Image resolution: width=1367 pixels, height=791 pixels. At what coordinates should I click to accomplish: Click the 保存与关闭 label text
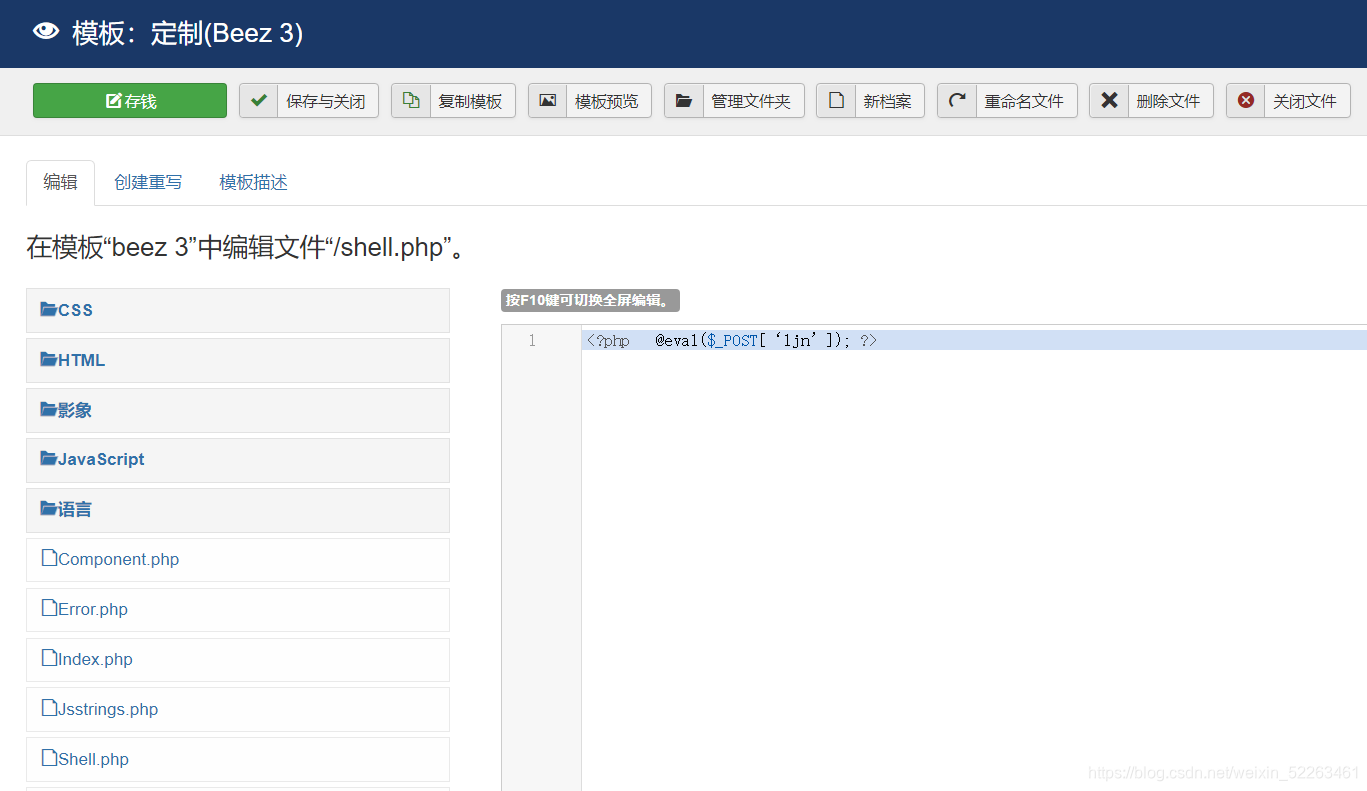[326, 101]
